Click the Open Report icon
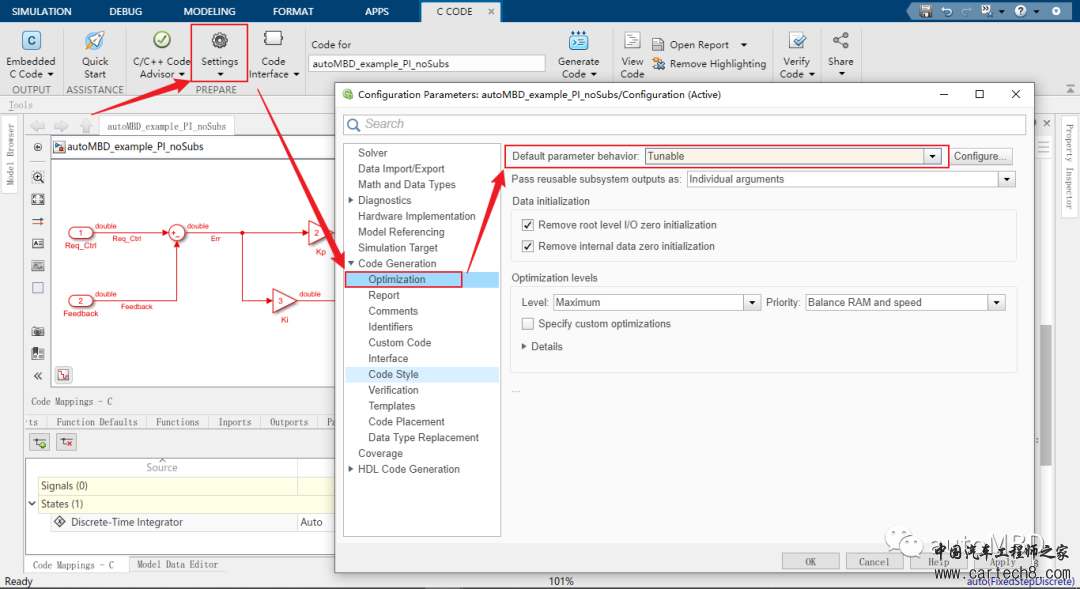The width and height of the screenshot is (1080, 589). 658,45
